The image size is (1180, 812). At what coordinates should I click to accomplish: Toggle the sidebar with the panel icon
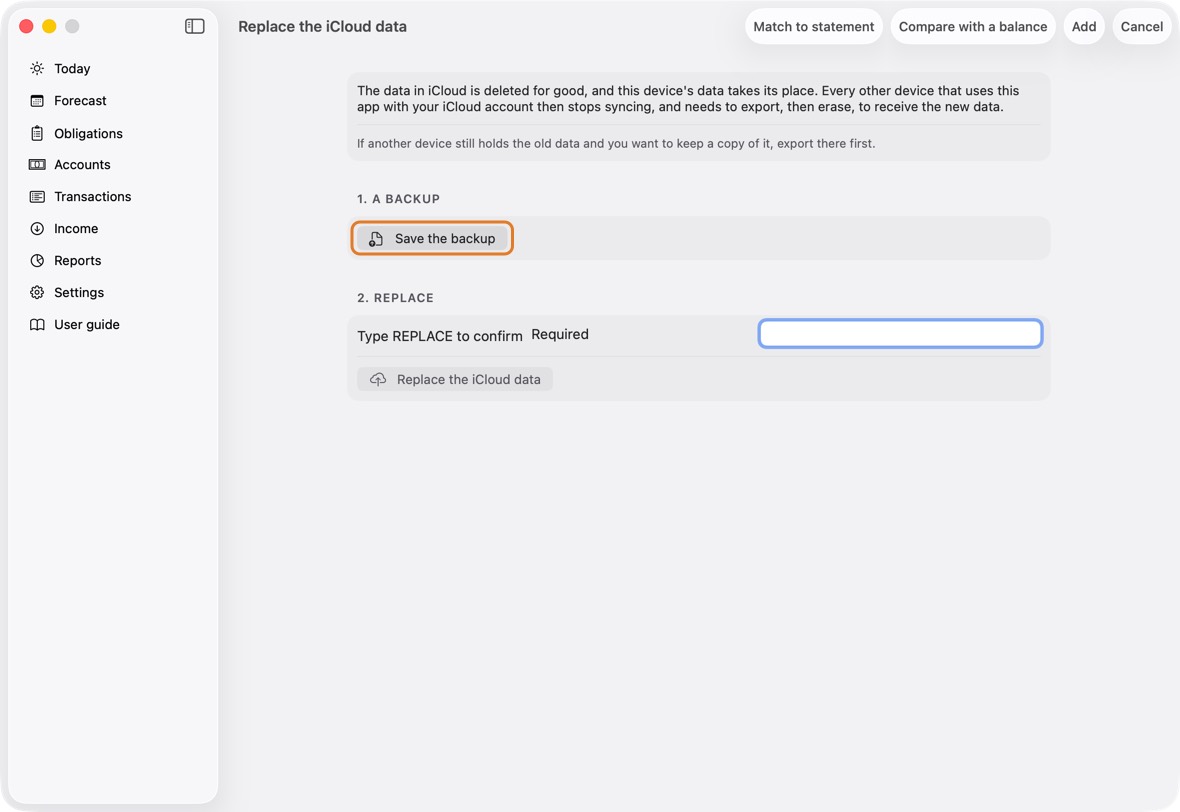(195, 26)
